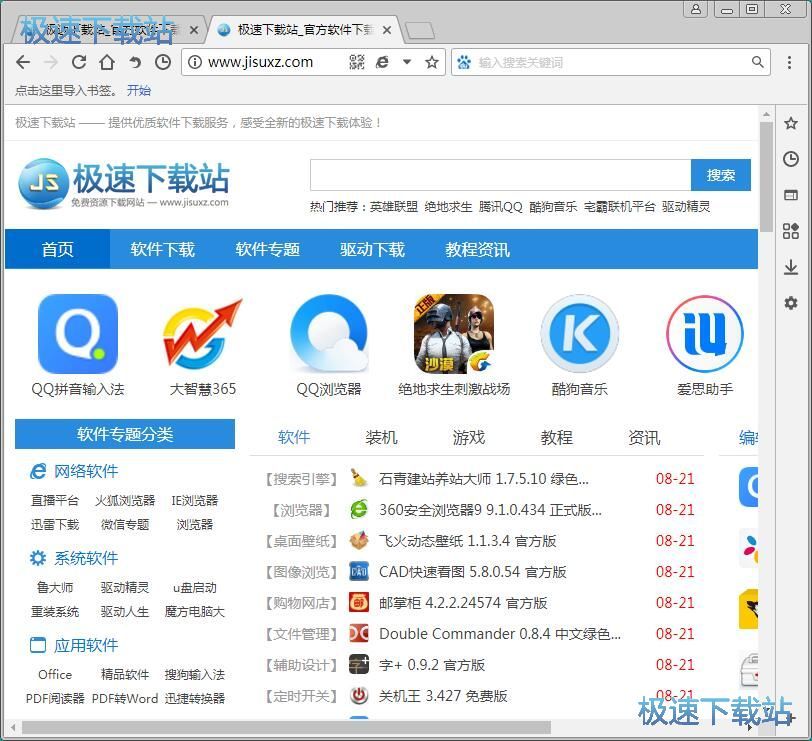Bookmark this page with star icon
812x741 pixels.
point(431,62)
